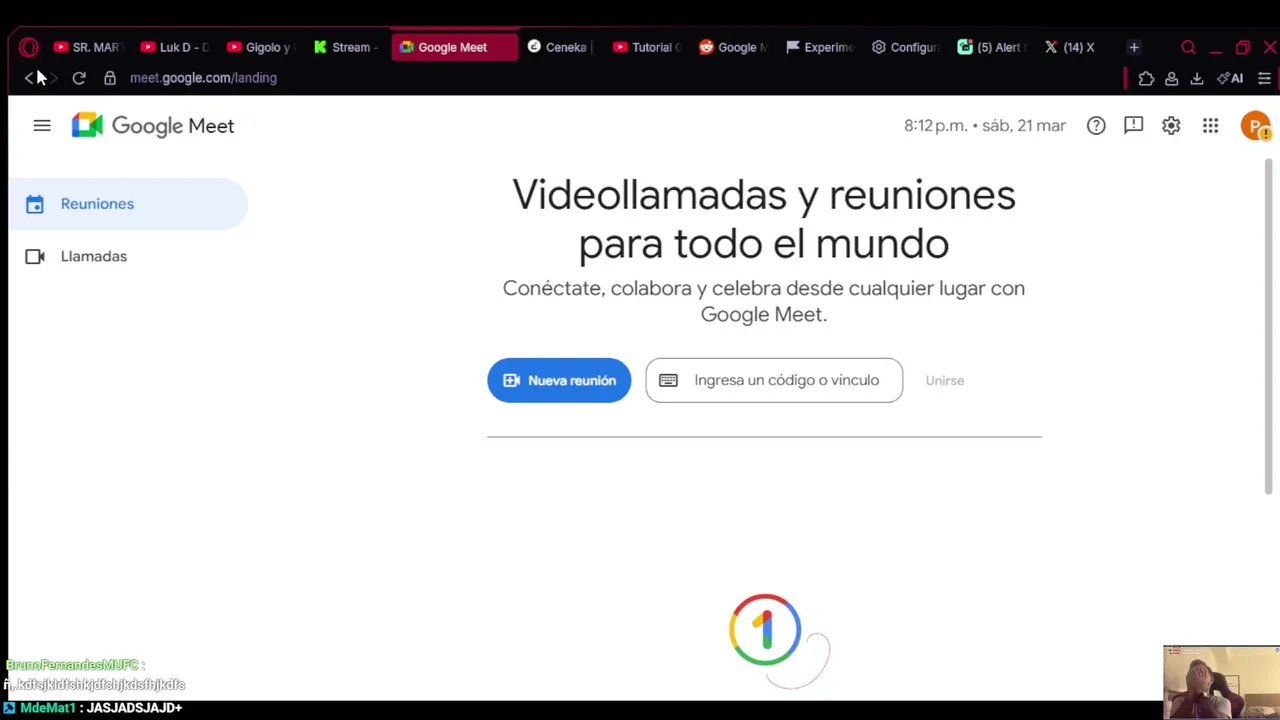Open the Google apps grid
Viewport: 1280px width, 720px height.
click(x=1210, y=126)
